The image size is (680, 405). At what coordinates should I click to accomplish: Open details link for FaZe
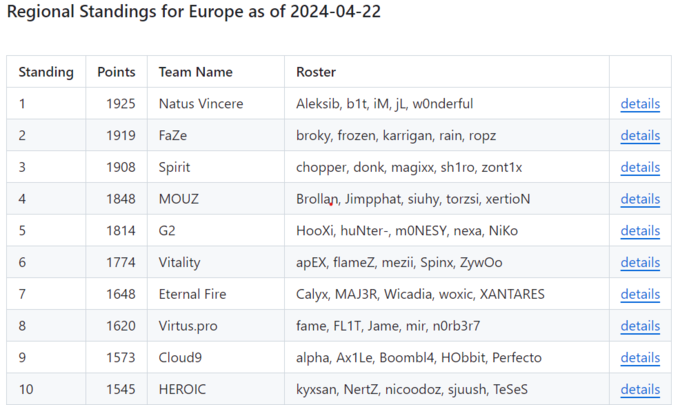[640, 136]
